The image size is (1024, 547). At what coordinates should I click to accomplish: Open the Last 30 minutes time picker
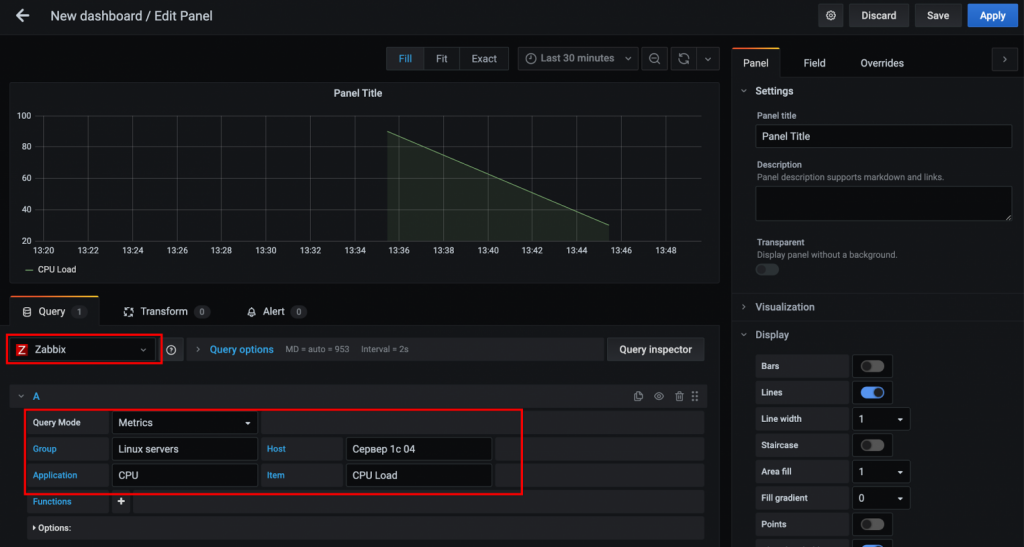[578, 59]
